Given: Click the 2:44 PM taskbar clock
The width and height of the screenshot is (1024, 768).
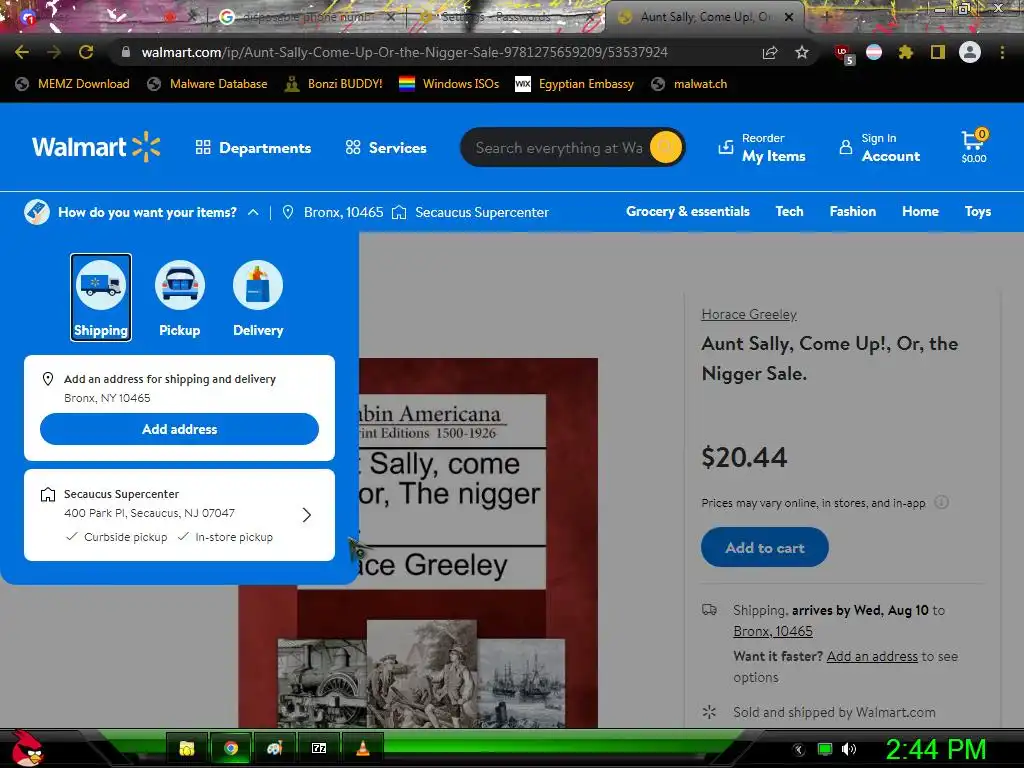Looking at the screenshot, I should click(x=936, y=749).
